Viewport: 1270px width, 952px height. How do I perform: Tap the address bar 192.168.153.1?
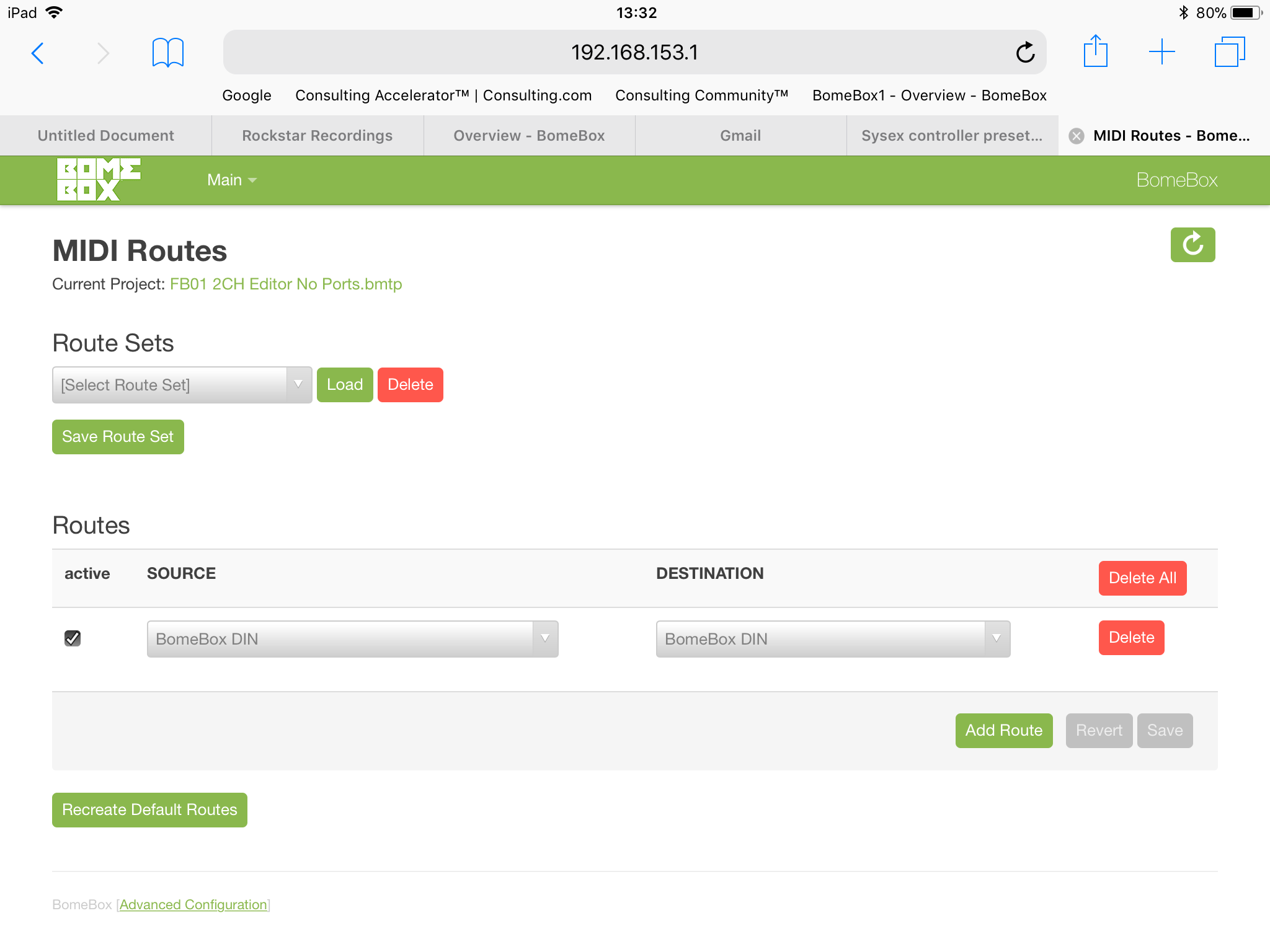click(x=634, y=52)
